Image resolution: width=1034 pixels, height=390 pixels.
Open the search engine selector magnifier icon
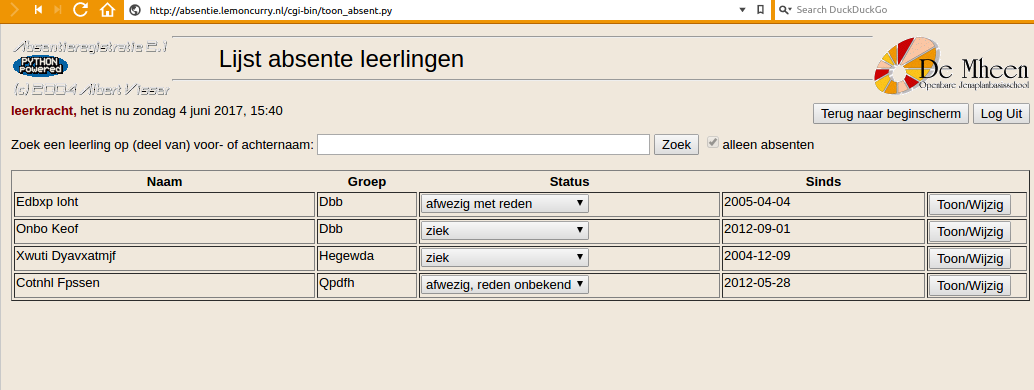click(784, 10)
